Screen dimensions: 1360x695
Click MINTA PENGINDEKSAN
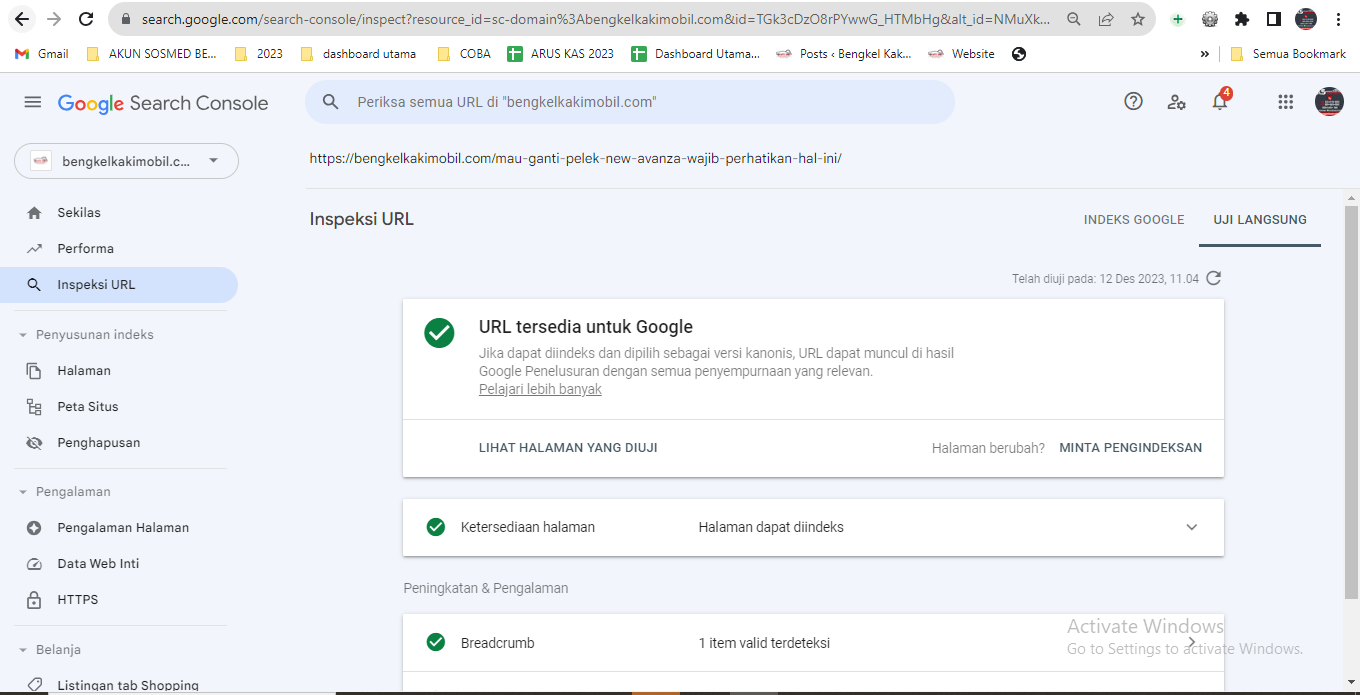[1131, 448]
